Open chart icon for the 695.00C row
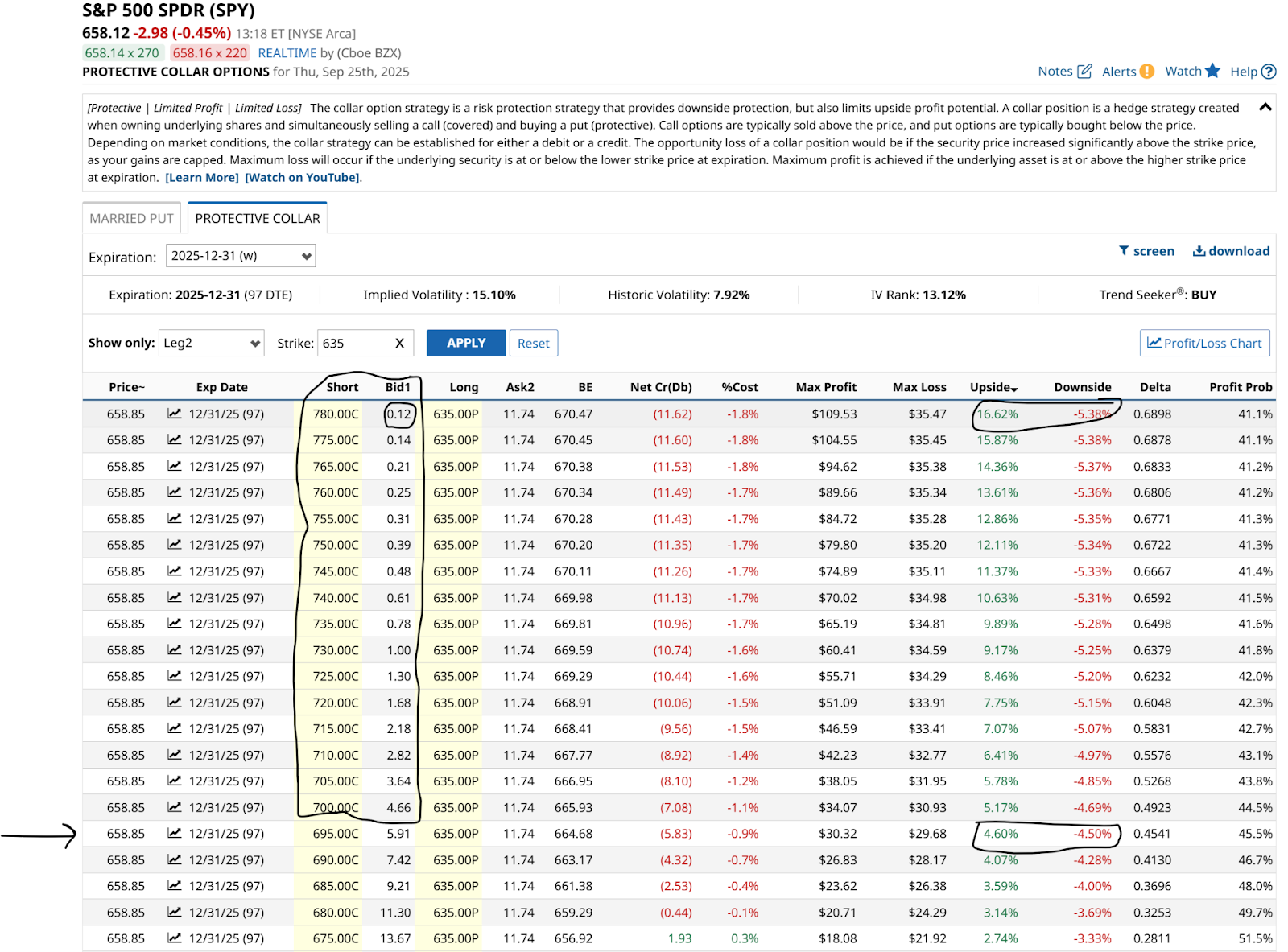Image resolution: width=1288 pixels, height=952 pixels. pos(174,834)
